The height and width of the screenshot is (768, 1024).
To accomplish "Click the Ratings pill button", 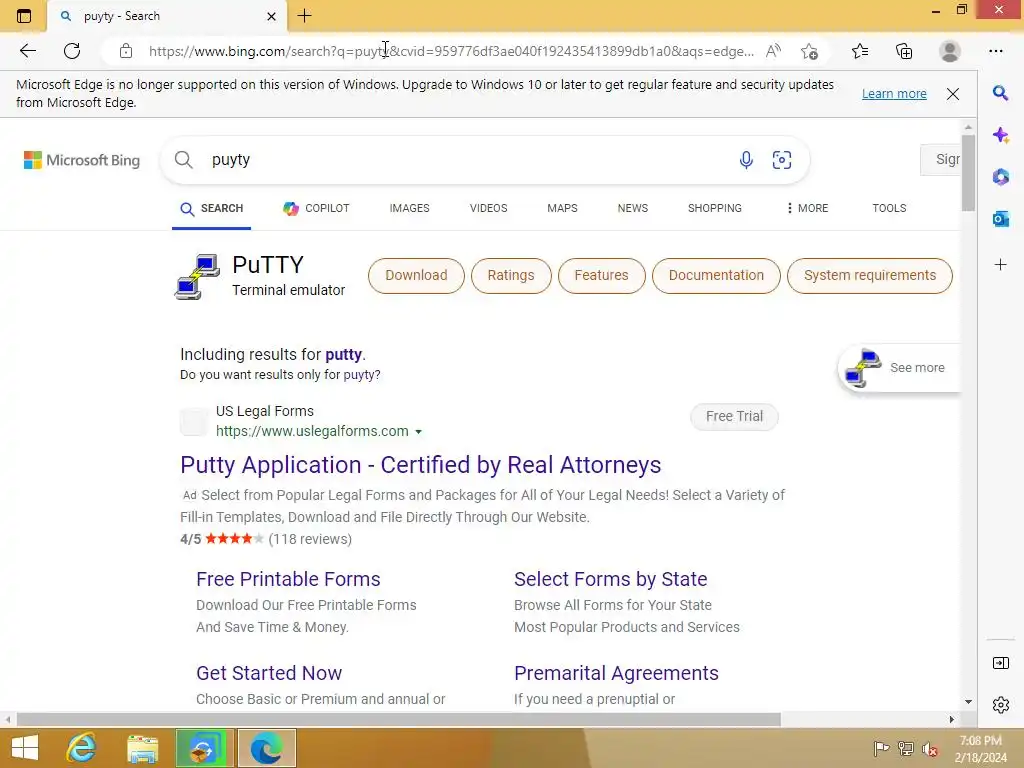I will click(x=511, y=276).
